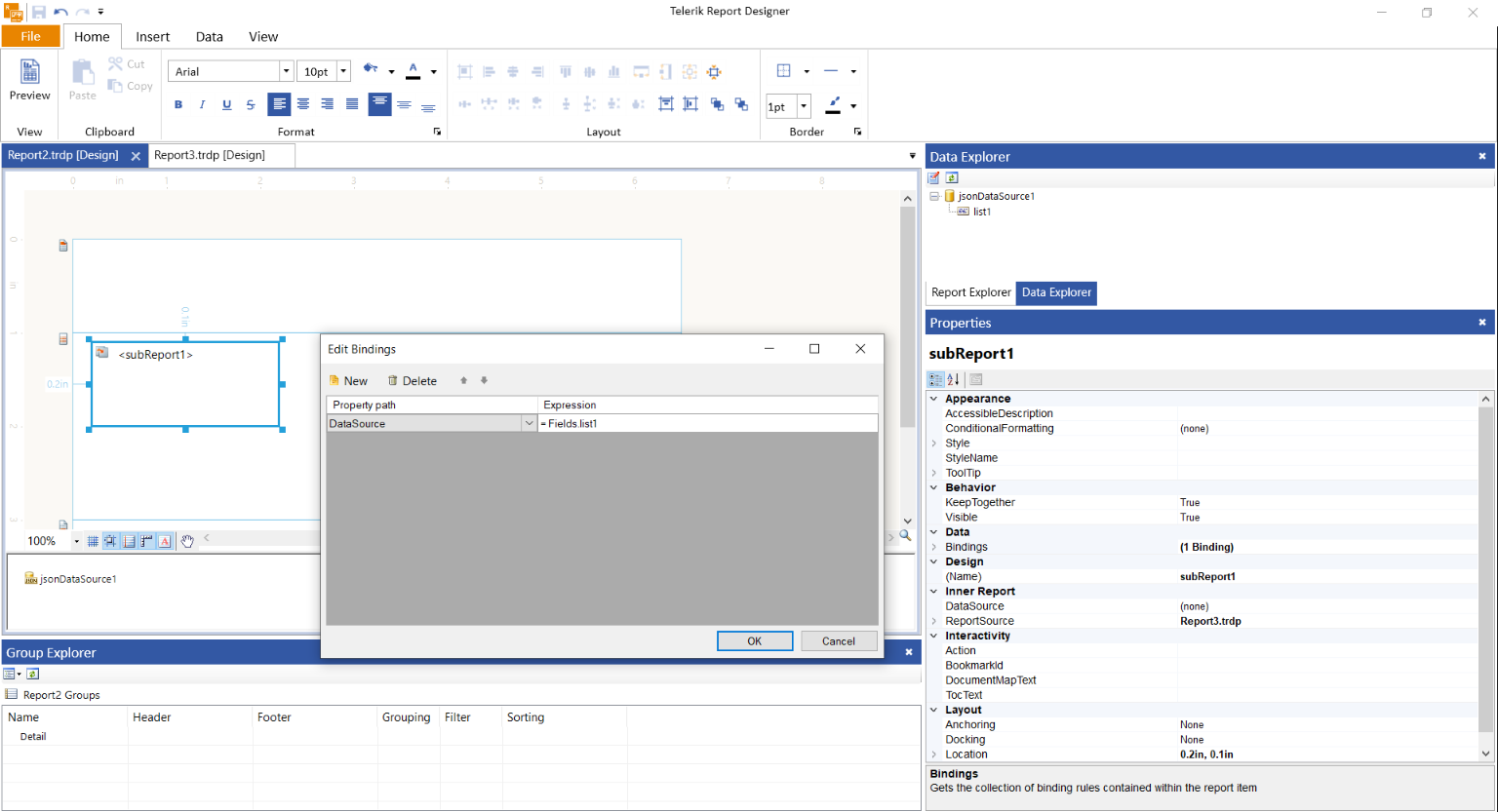This screenshot has width=1498, height=812.
Task: Toggle the show grid button
Action: click(x=93, y=541)
